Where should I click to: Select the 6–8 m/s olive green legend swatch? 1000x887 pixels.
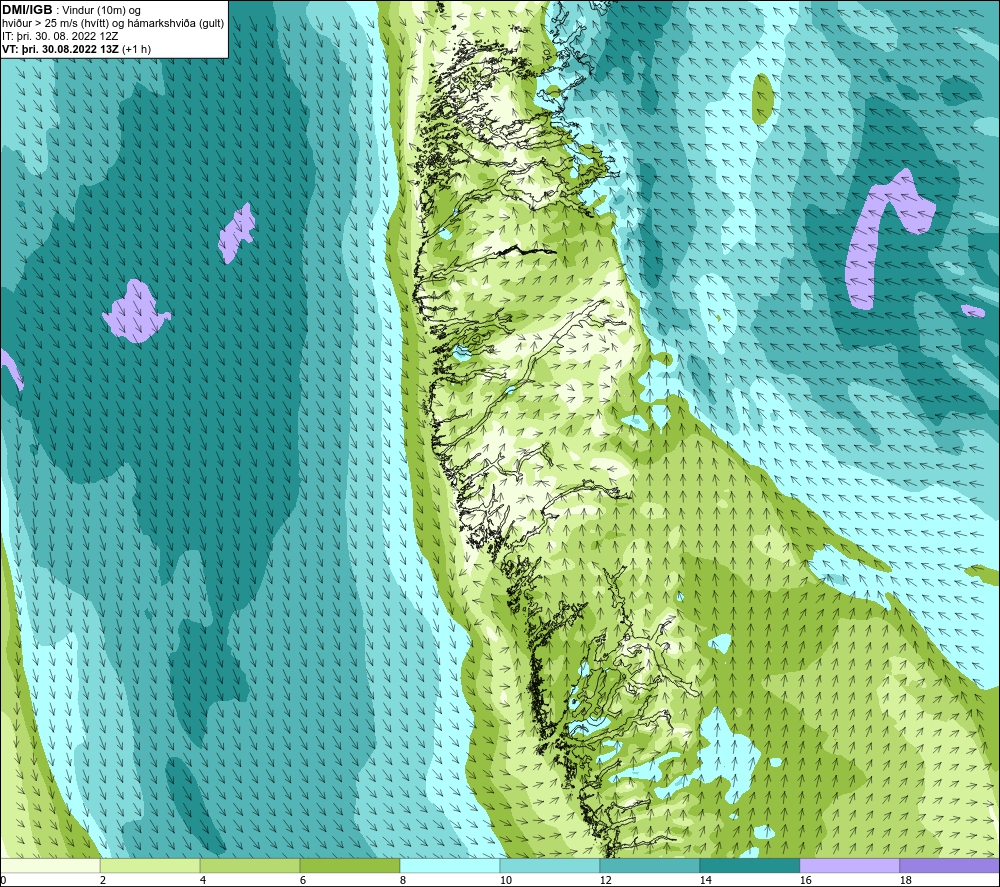coord(349,865)
